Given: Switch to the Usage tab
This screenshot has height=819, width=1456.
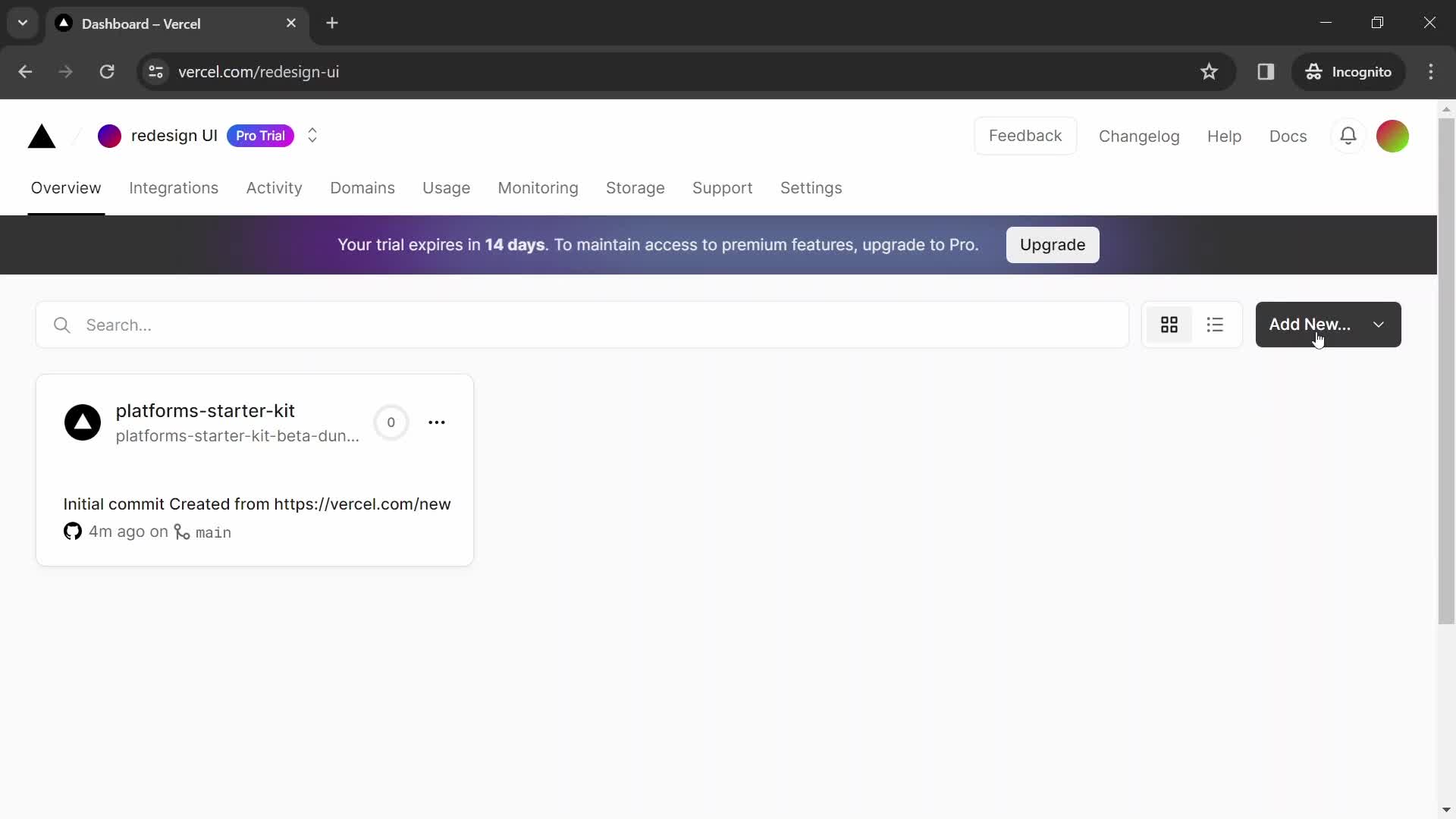Looking at the screenshot, I should click(446, 188).
